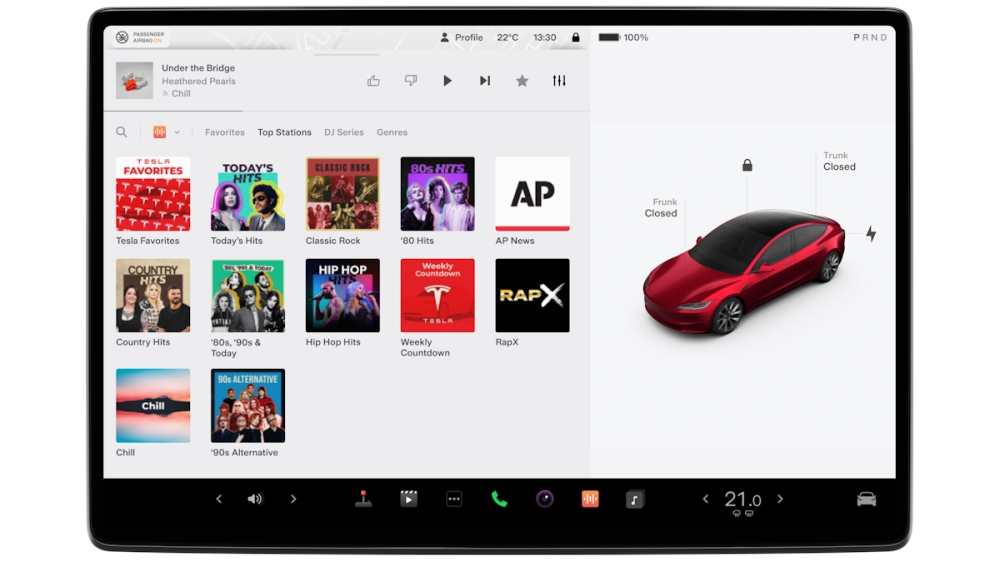
Task: Tap the speaker volume icon
Action: (255, 499)
